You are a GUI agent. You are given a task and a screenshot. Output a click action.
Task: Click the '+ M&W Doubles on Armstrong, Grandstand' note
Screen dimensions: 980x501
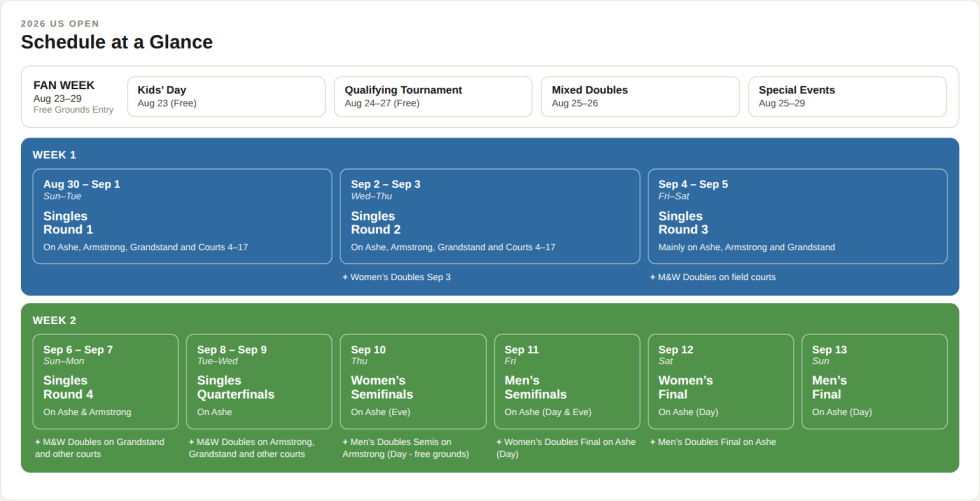(251, 448)
